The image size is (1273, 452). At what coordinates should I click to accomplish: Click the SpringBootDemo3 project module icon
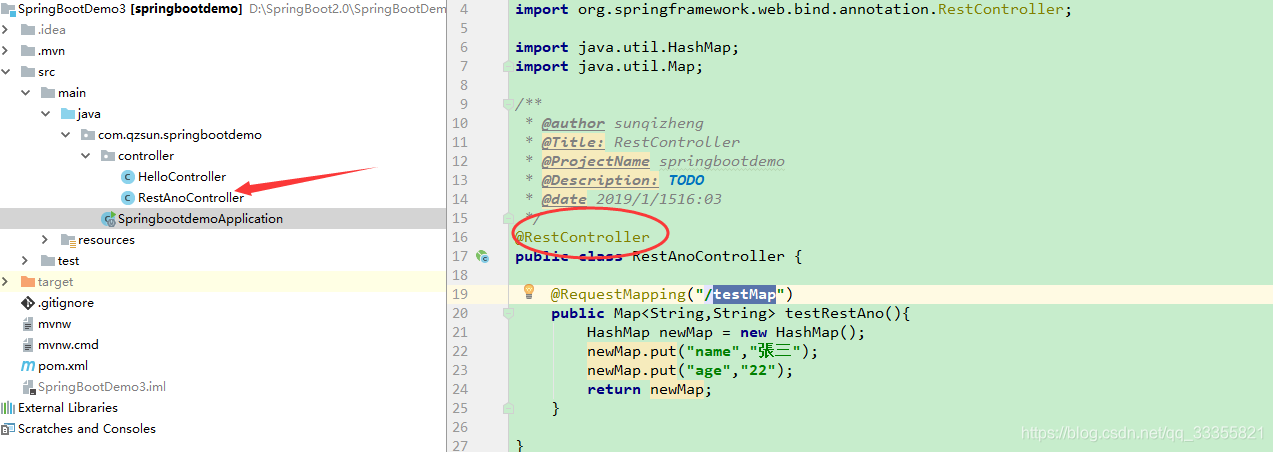point(9,9)
